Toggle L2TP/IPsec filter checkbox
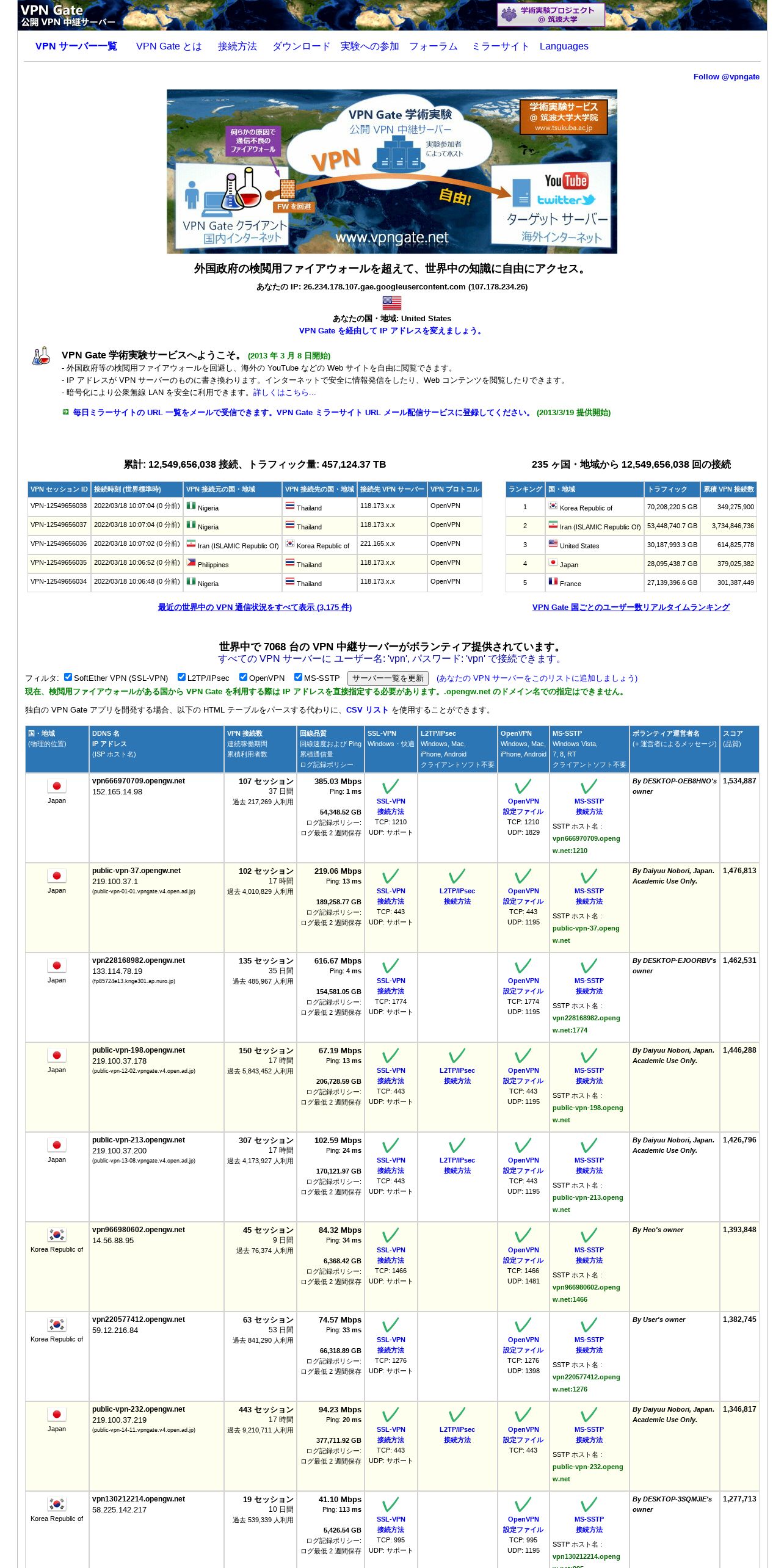This screenshot has width=784, height=1568. (181, 677)
